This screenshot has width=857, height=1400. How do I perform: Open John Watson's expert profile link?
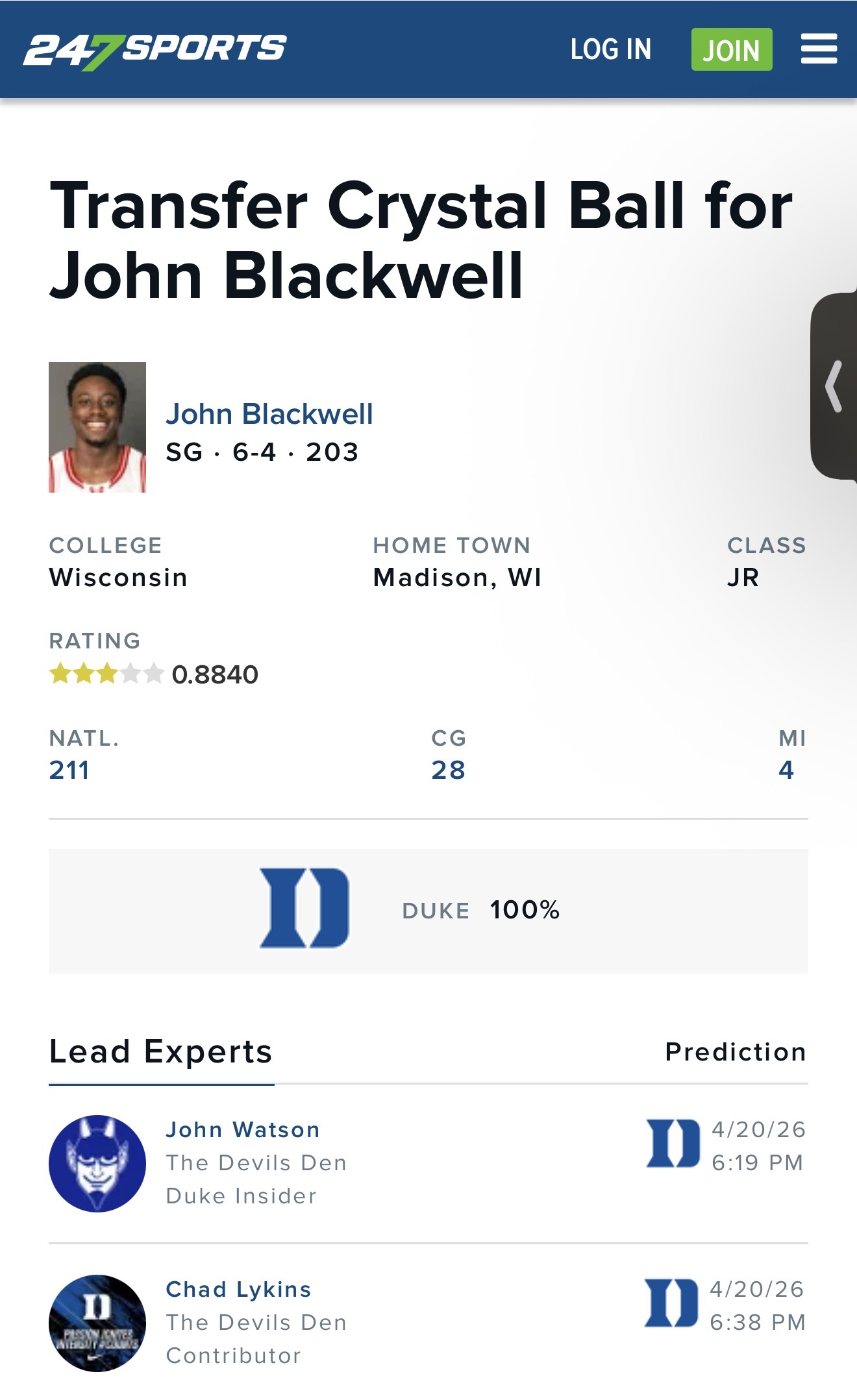[x=243, y=1130]
